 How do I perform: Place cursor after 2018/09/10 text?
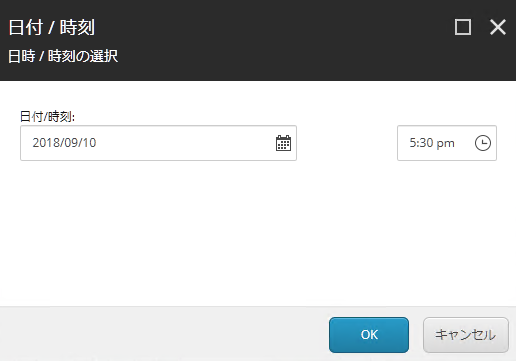(x=98, y=143)
